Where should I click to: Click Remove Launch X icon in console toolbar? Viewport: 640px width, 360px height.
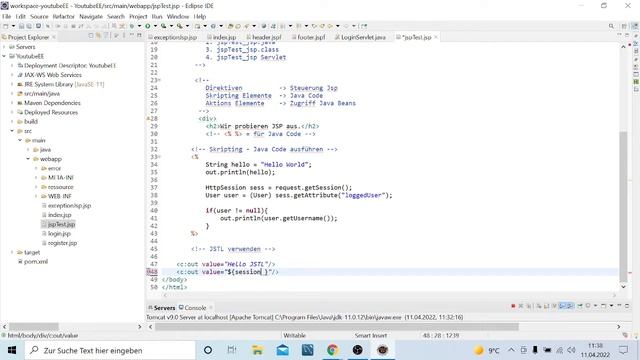[x=521, y=306]
